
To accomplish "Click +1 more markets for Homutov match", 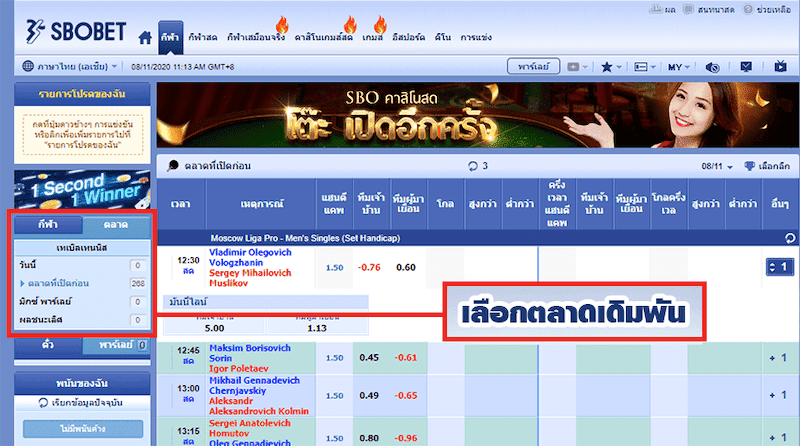I will point(779,437).
